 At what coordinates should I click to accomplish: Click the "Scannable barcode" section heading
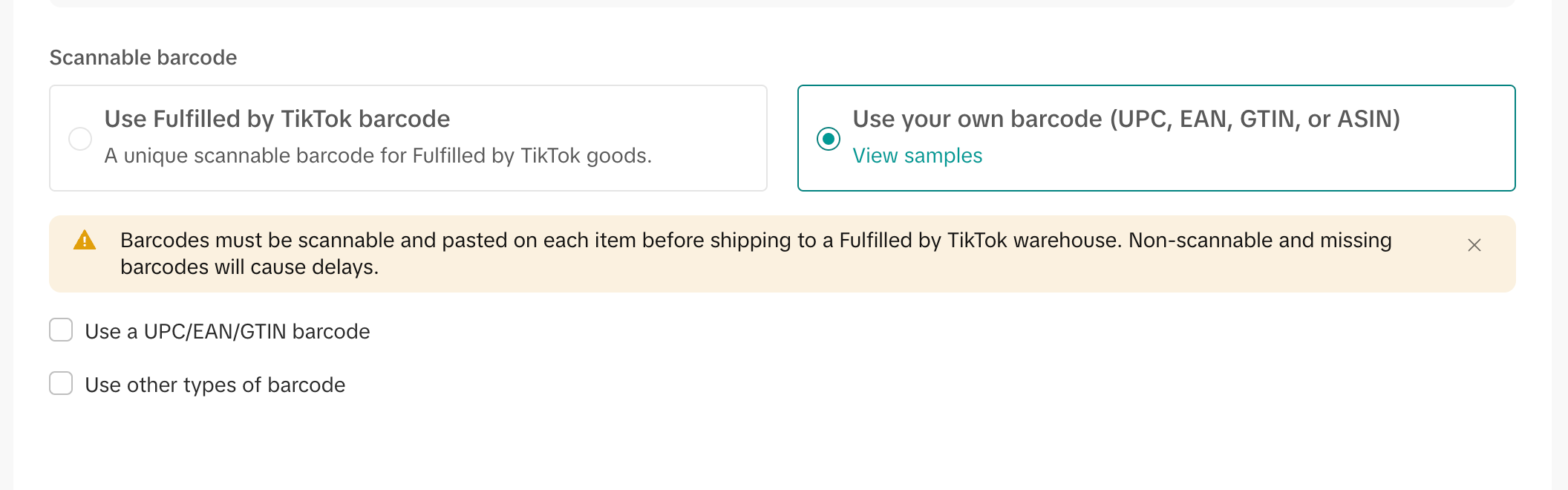(x=143, y=58)
